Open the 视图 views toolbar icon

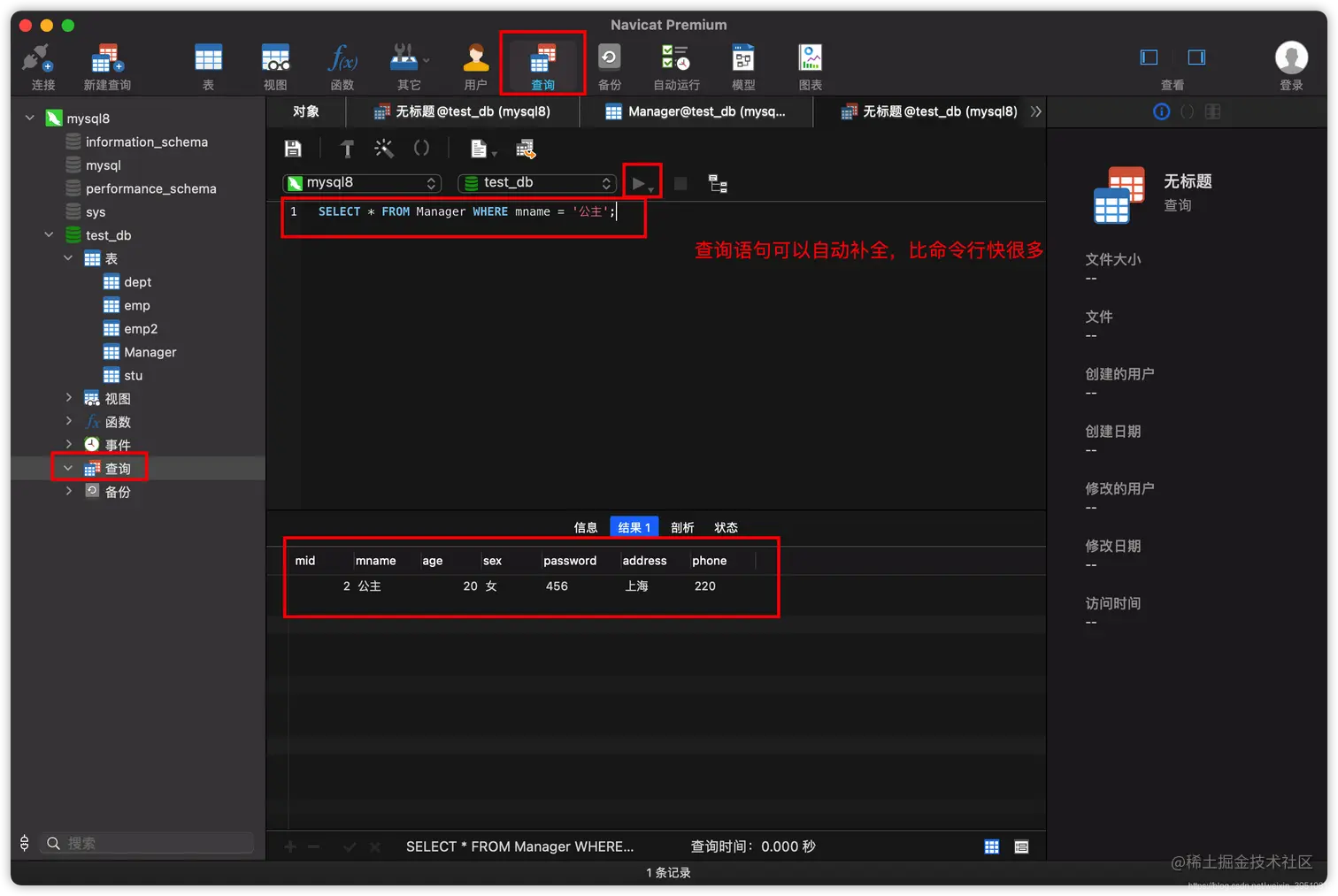pyautogui.click(x=275, y=66)
